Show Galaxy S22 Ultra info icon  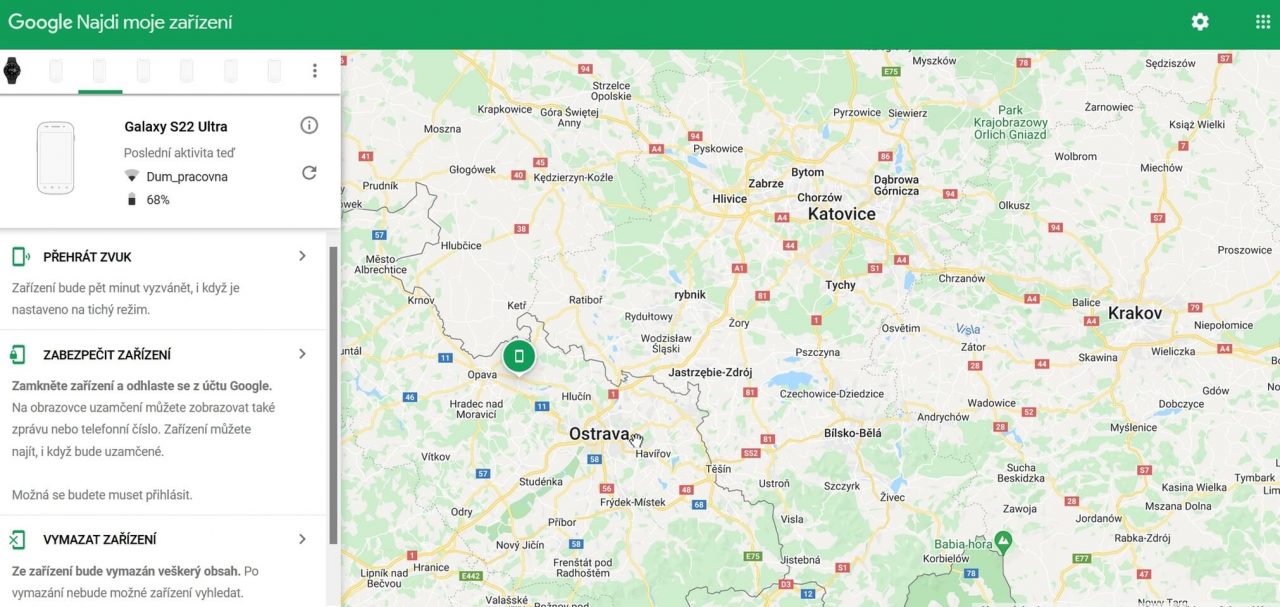[309, 125]
